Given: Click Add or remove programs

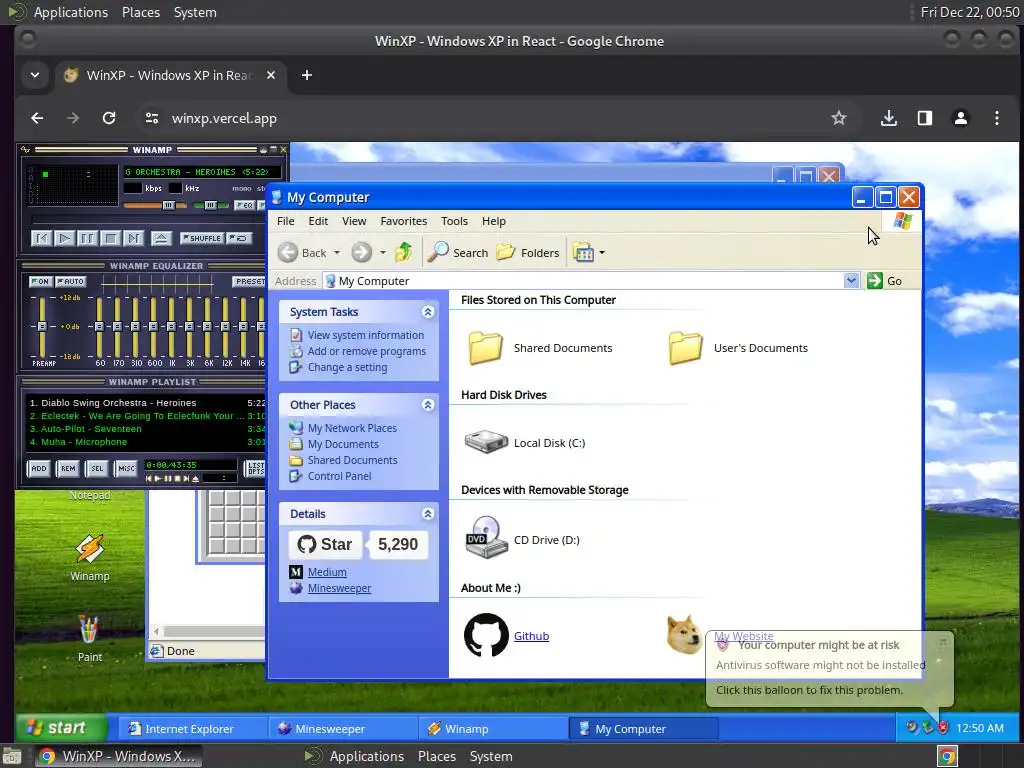Looking at the screenshot, I should pyautogui.click(x=366, y=351).
